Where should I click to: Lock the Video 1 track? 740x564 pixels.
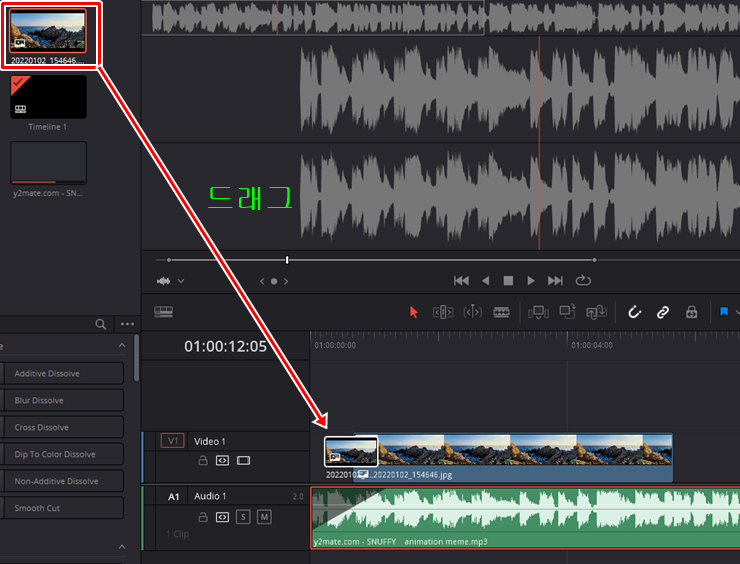pyautogui.click(x=203, y=460)
